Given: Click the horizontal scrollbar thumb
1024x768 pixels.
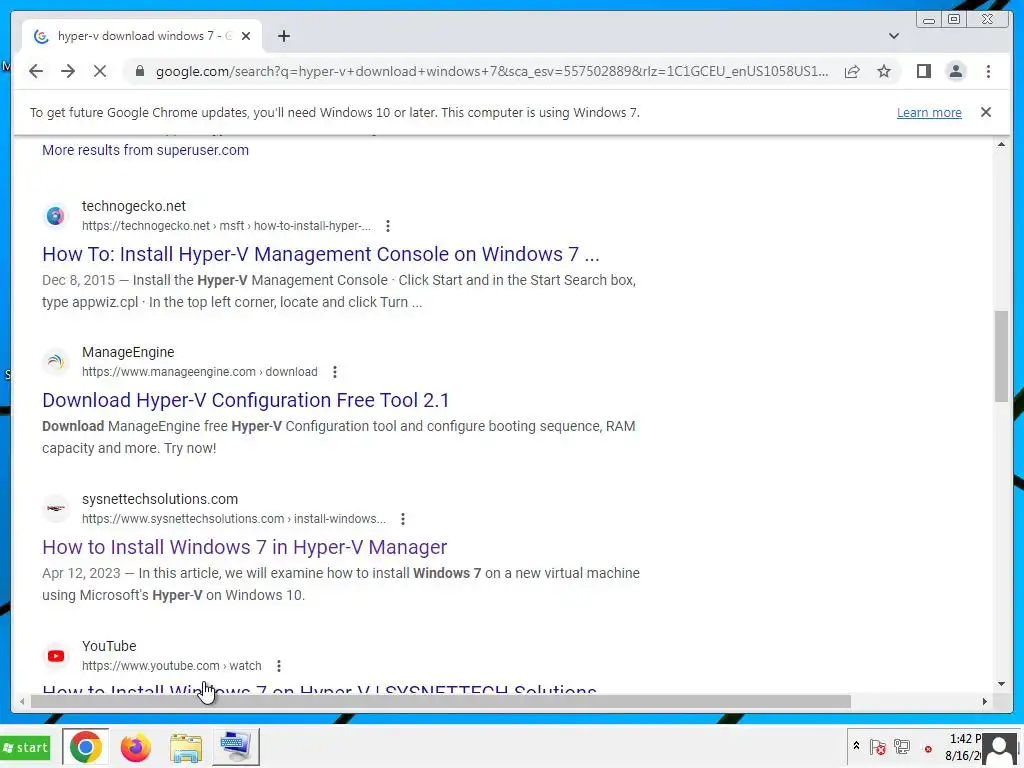Looking at the screenshot, I should pos(441,701).
